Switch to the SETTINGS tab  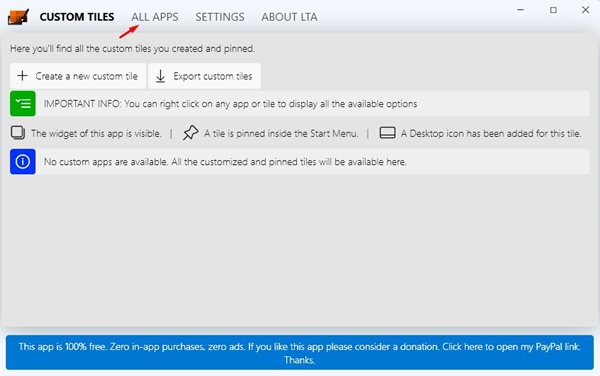click(220, 17)
